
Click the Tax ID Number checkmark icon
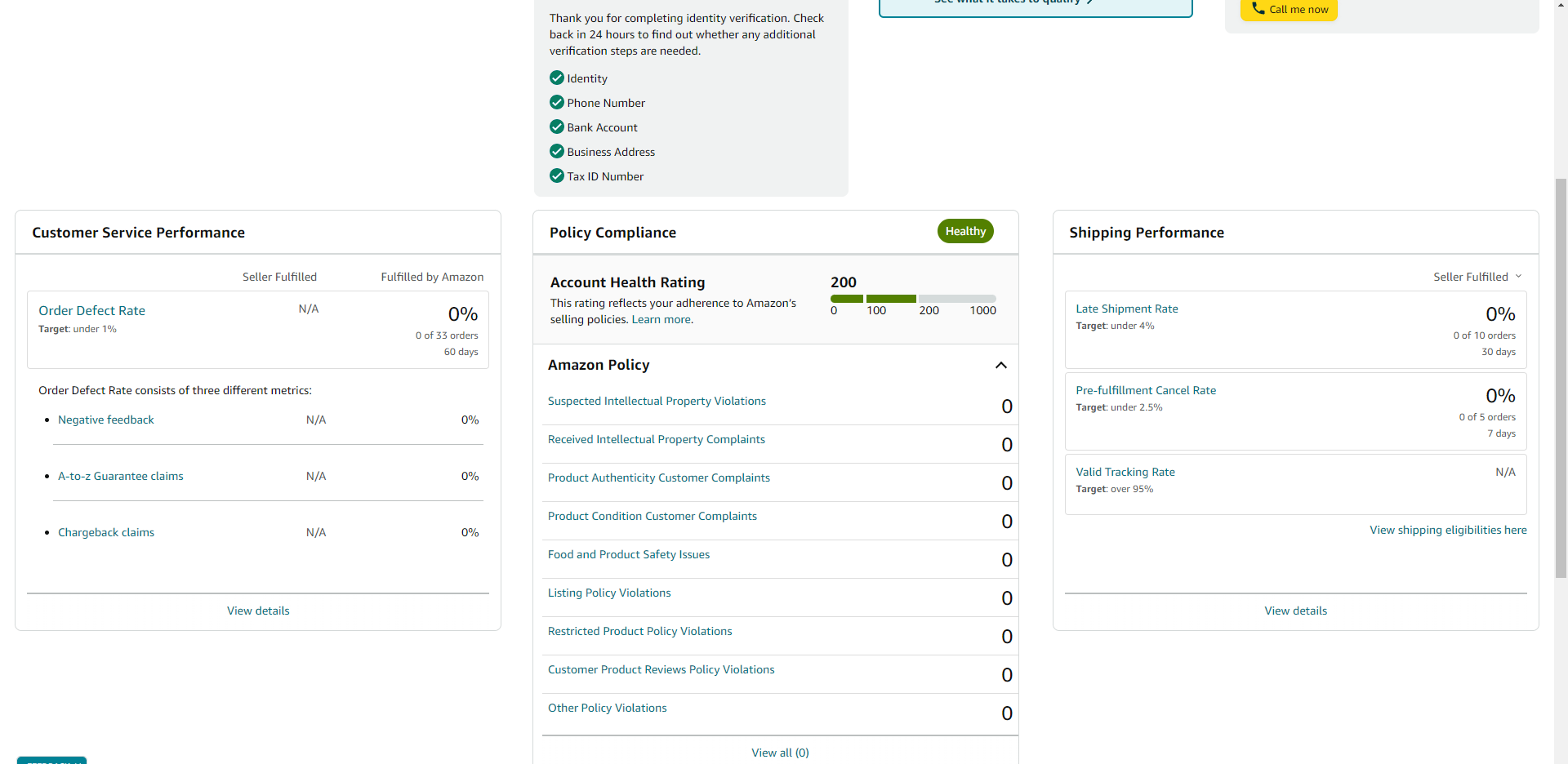click(x=557, y=175)
